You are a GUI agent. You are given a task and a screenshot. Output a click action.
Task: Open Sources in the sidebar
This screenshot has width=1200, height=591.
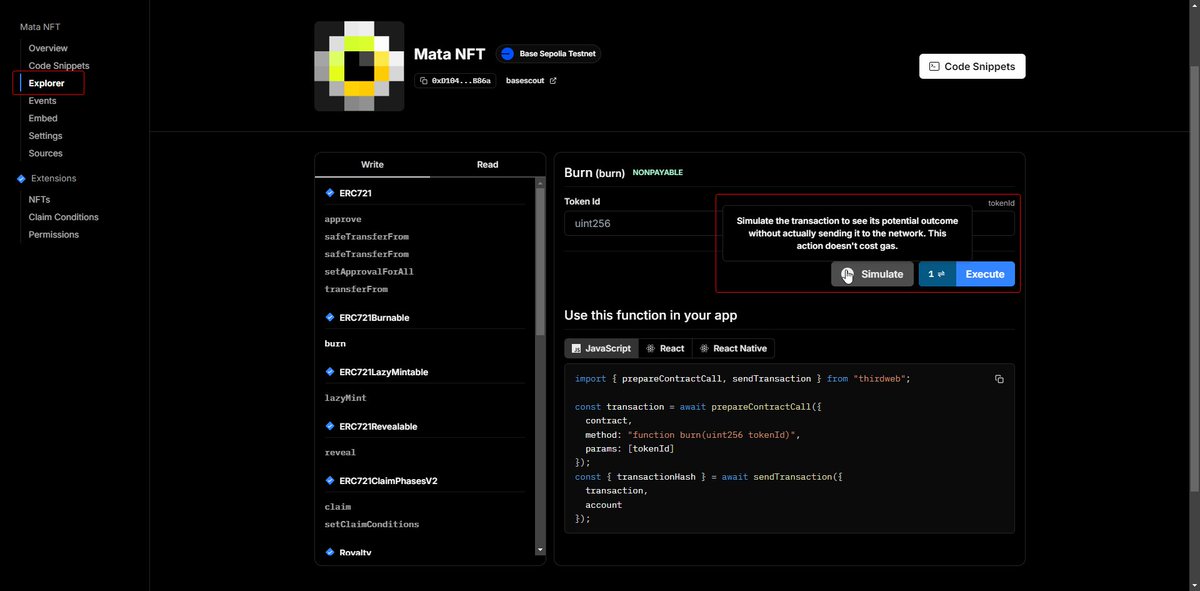click(45, 153)
